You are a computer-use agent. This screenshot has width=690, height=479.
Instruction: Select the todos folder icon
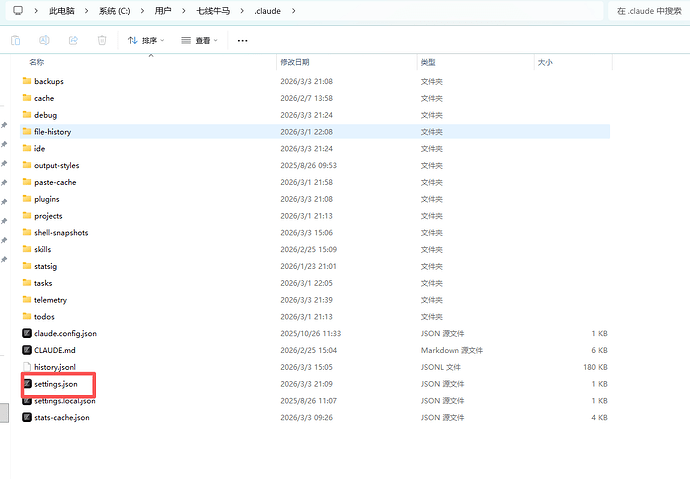pos(27,316)
